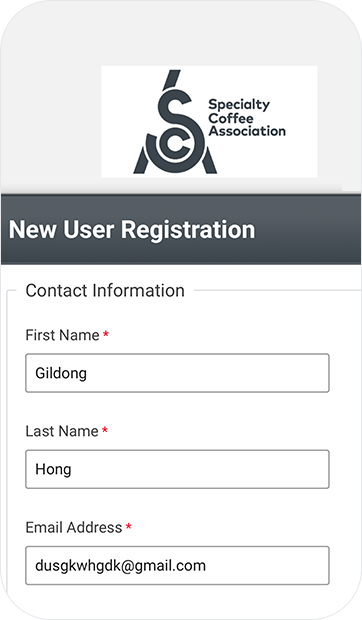Click the 'Association' word in the logo
362x620 pixels.
(x=247, y=131)
